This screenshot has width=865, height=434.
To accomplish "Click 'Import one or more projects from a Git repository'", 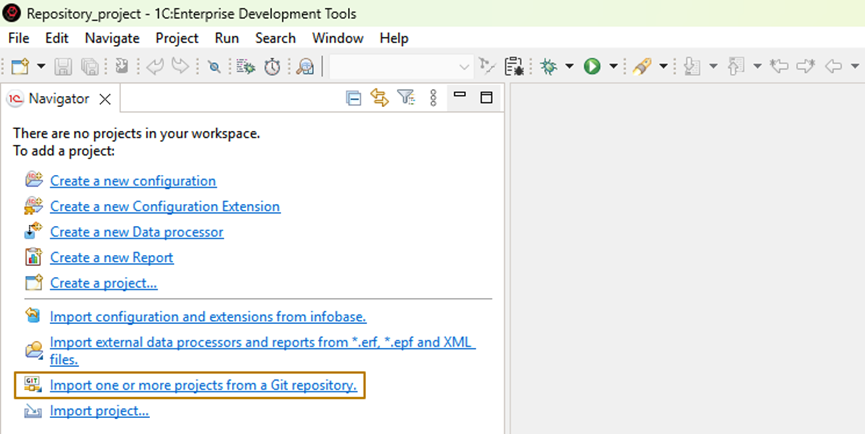I will [203, 385].
